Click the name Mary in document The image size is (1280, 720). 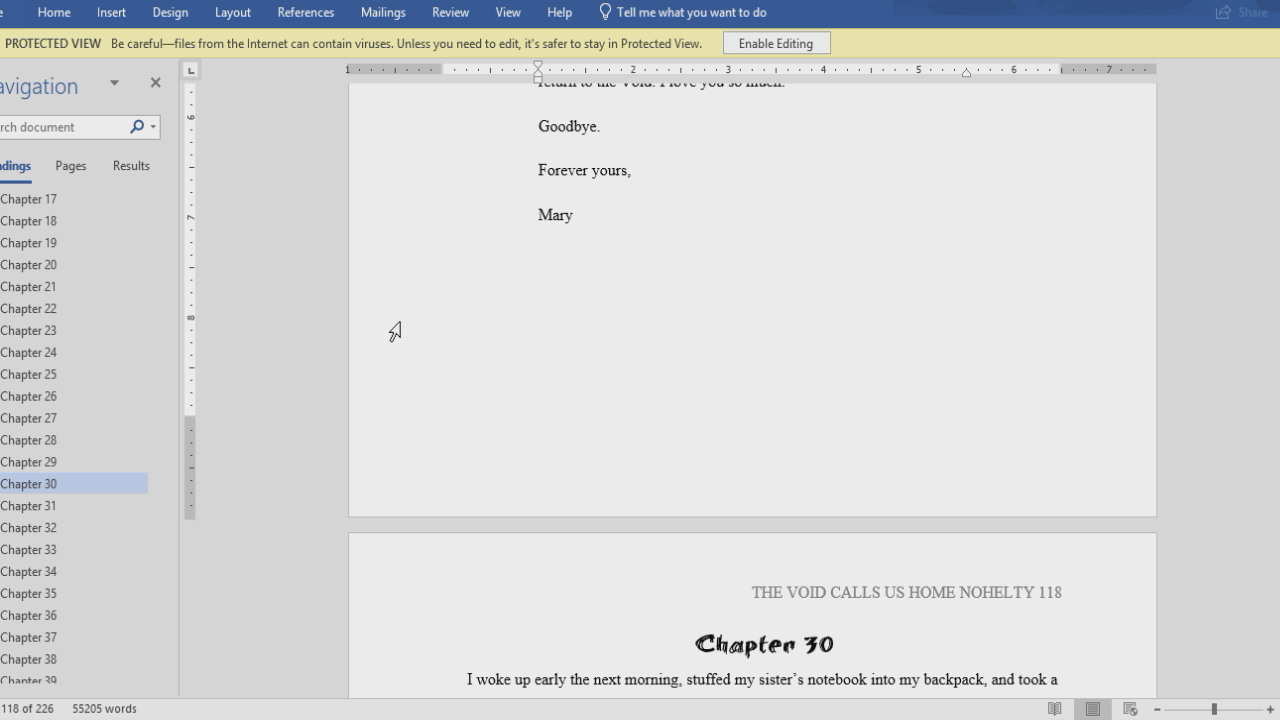click(555, 215)
